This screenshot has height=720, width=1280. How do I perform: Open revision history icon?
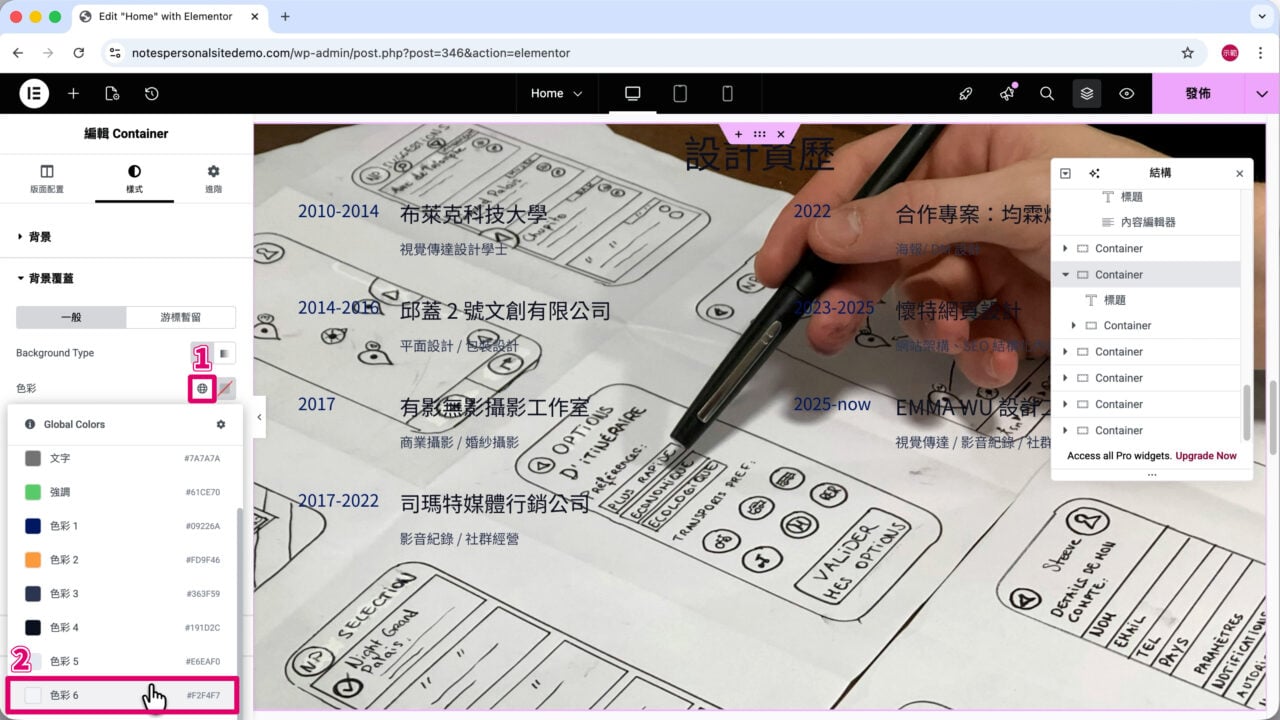[x=151, y=93]
